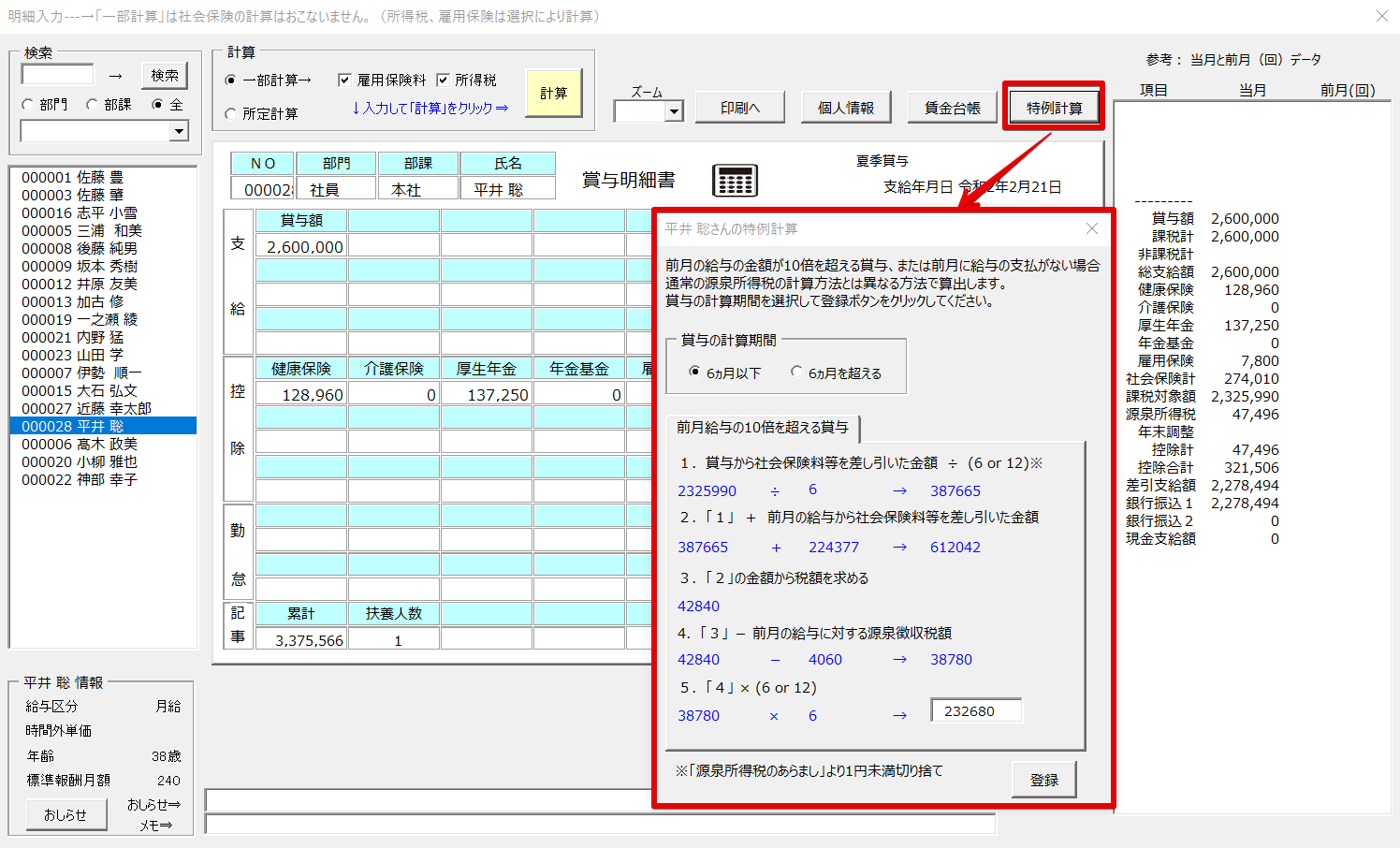Click the 232680 result field
The width and height of the screenshot is (1400, 848).
[976, 711]
